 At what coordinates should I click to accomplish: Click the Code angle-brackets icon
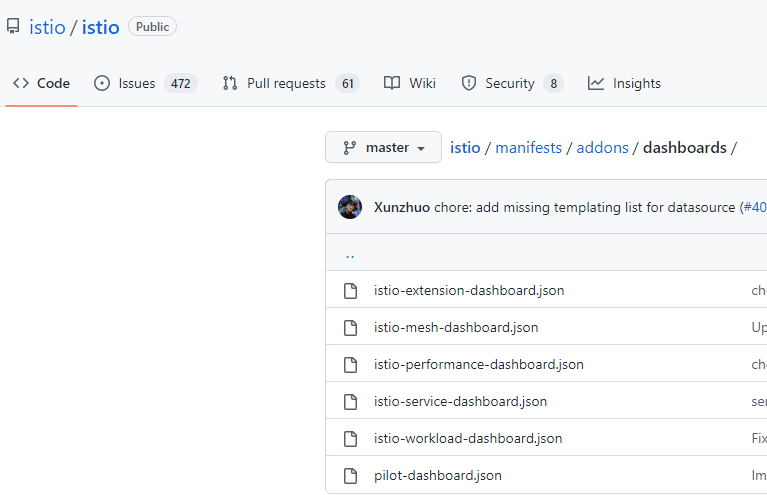pos(21,83)
